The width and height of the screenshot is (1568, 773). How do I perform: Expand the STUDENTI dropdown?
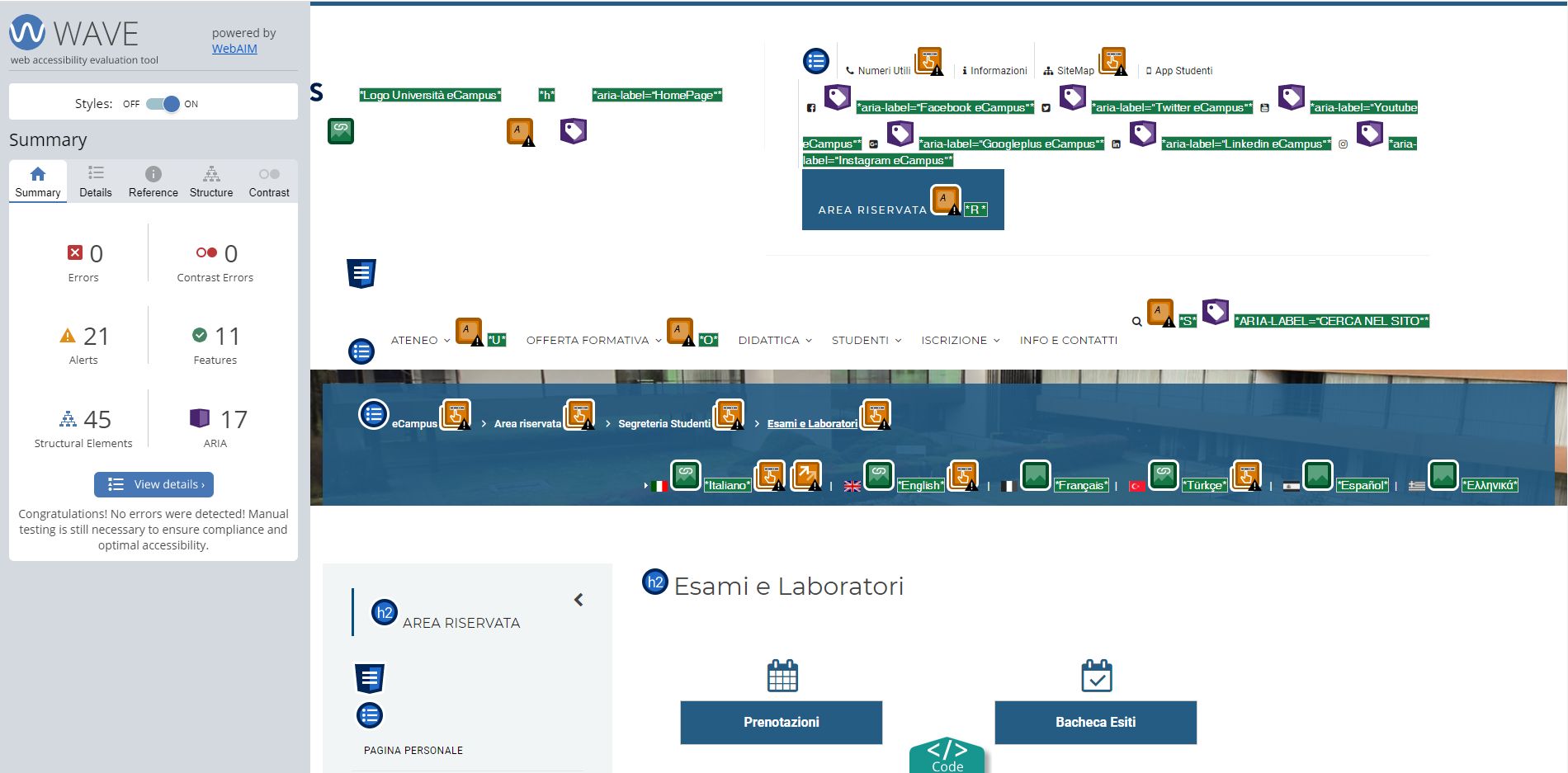(x=867, y=340)
